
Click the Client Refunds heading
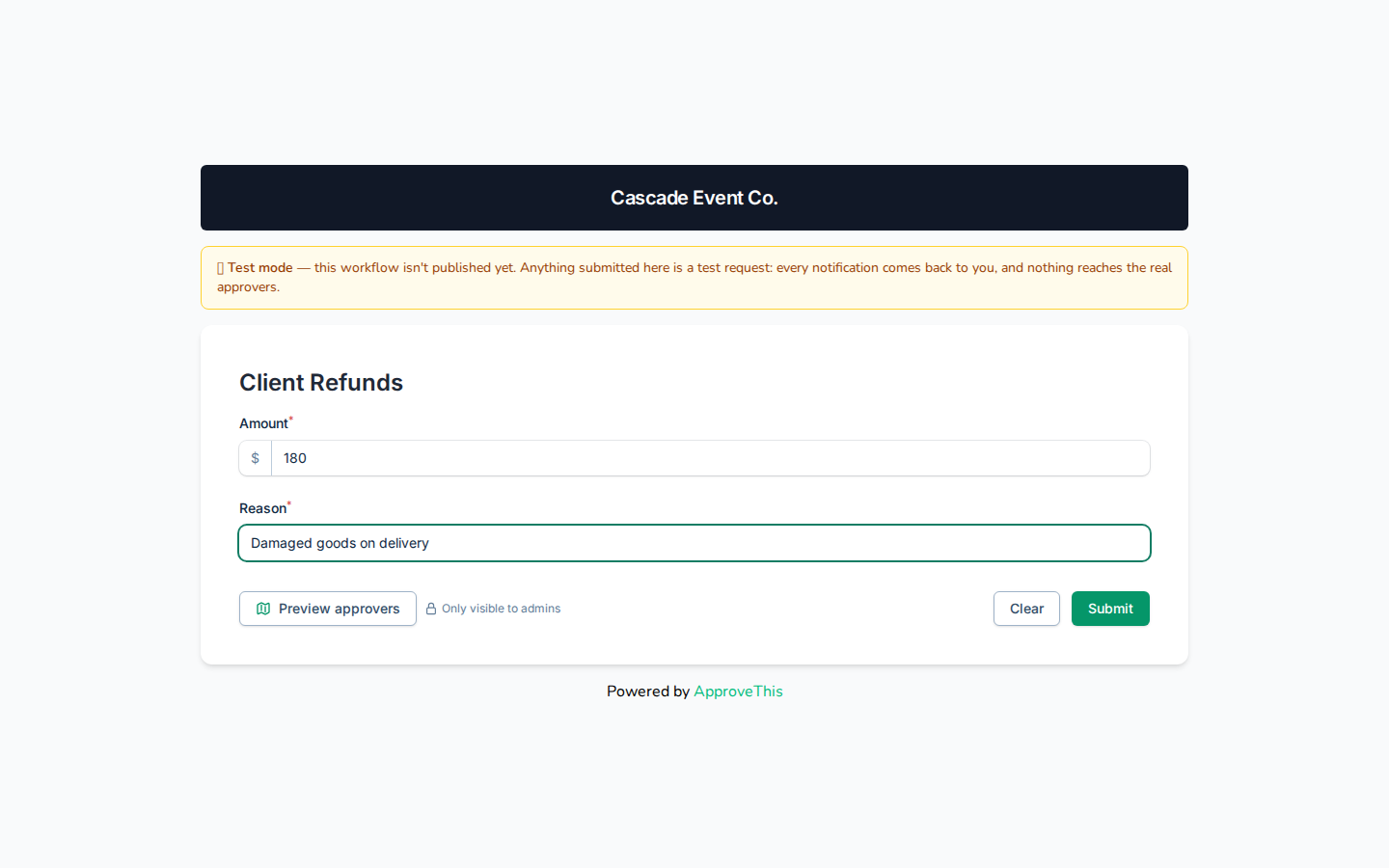(x=321, y=383)
